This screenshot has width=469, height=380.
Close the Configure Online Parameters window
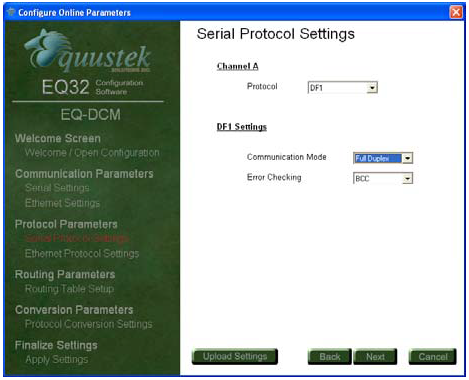[456, 12]
